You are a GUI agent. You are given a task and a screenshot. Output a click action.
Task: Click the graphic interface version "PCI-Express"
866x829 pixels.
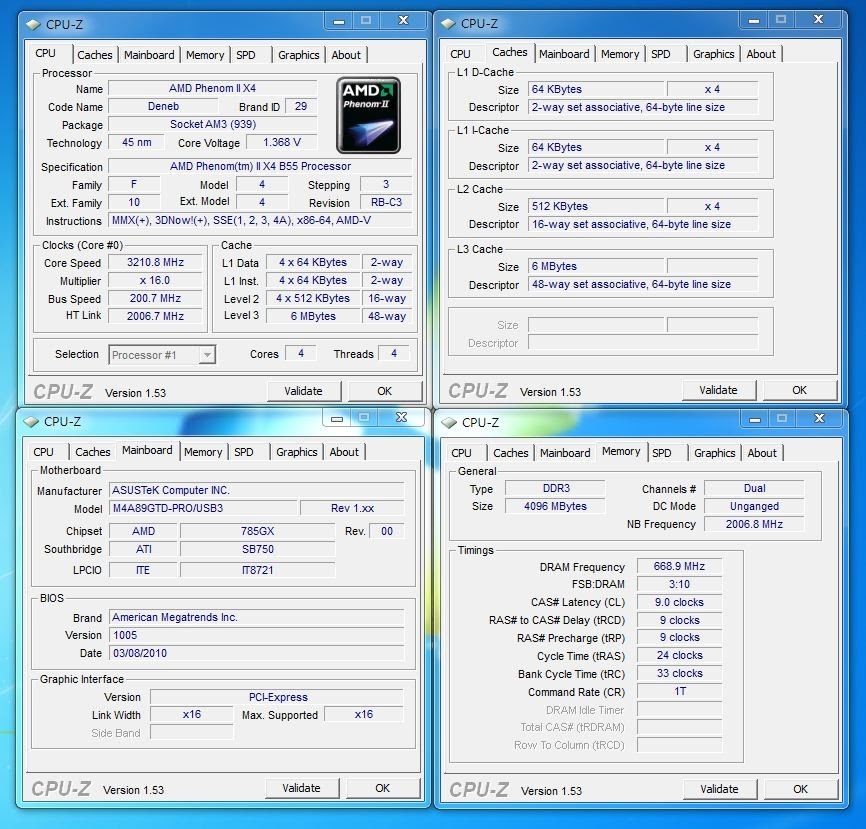(277, 697)
